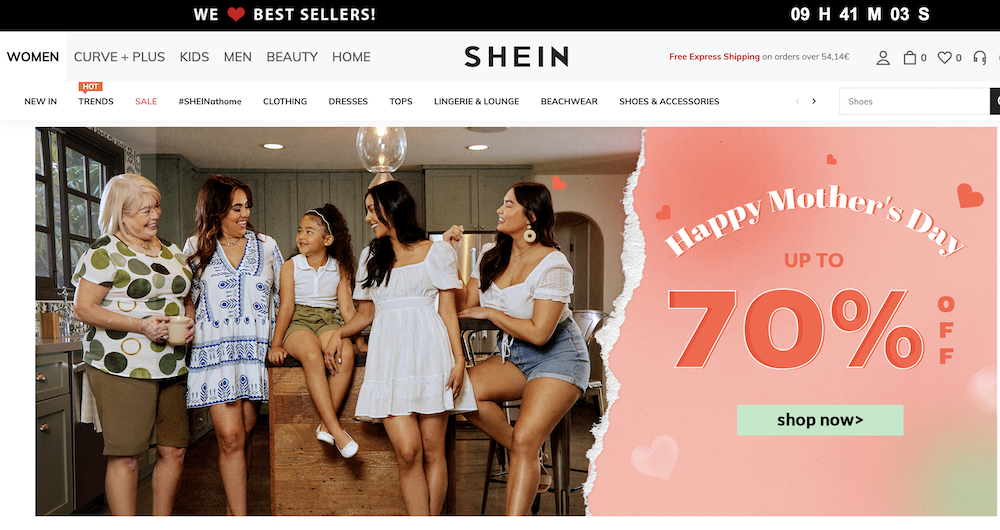Click the Shoes search input field
Viewport: 1000px width, 530px height.
click(915, 101)
